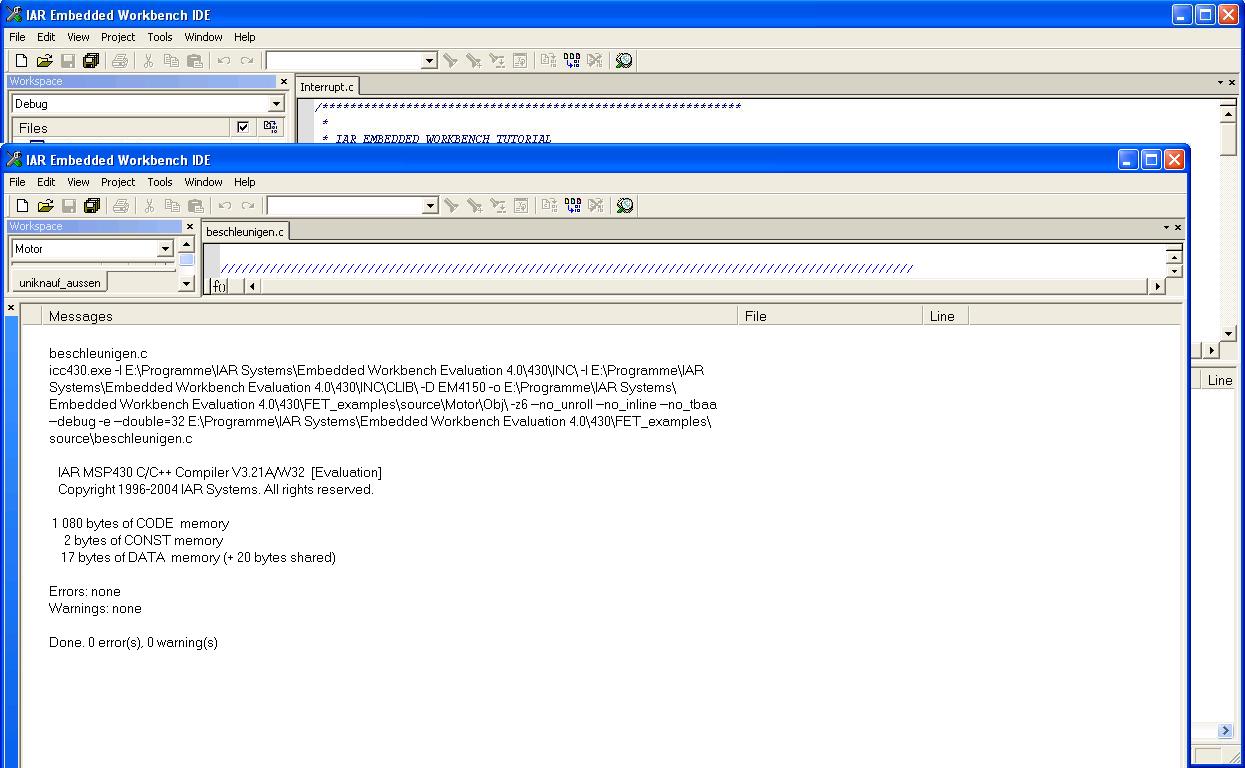The width and height of the screenshot is (1245, 768).
Task: Open Project menu in front window
Action: coord(118,182)
